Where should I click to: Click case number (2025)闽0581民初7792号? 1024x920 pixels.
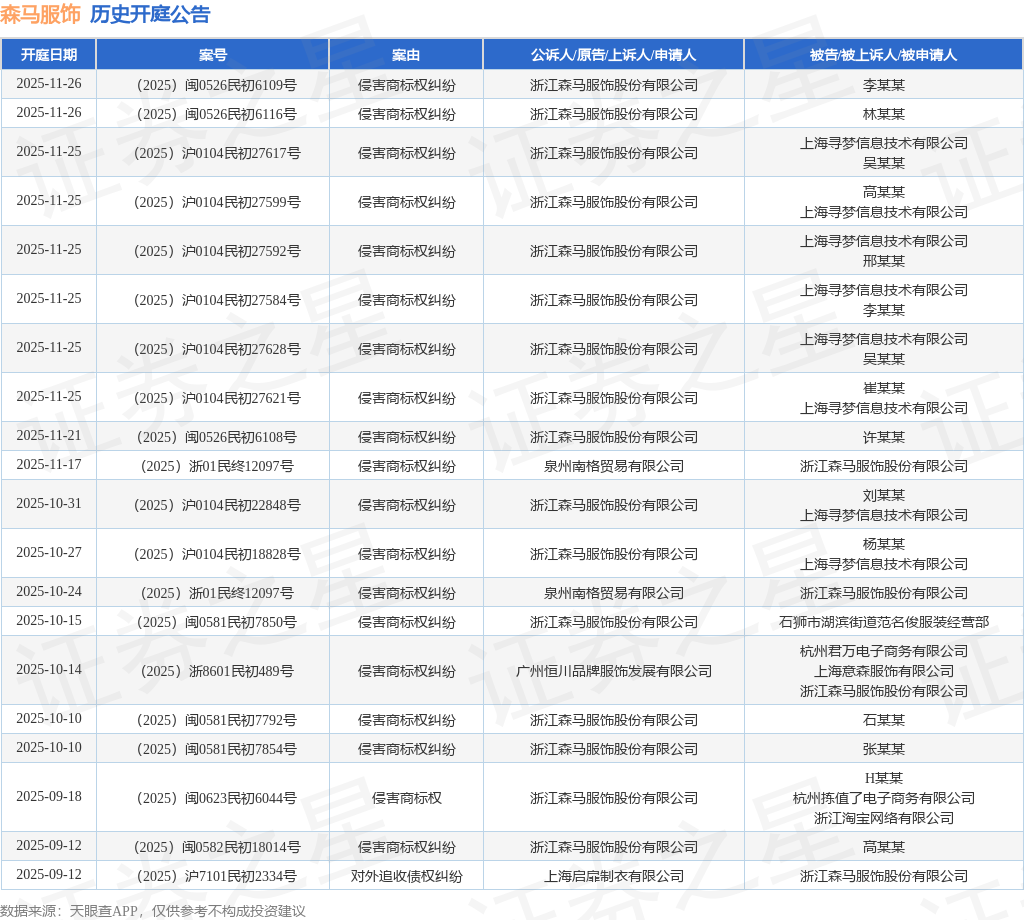click(213, 720)
